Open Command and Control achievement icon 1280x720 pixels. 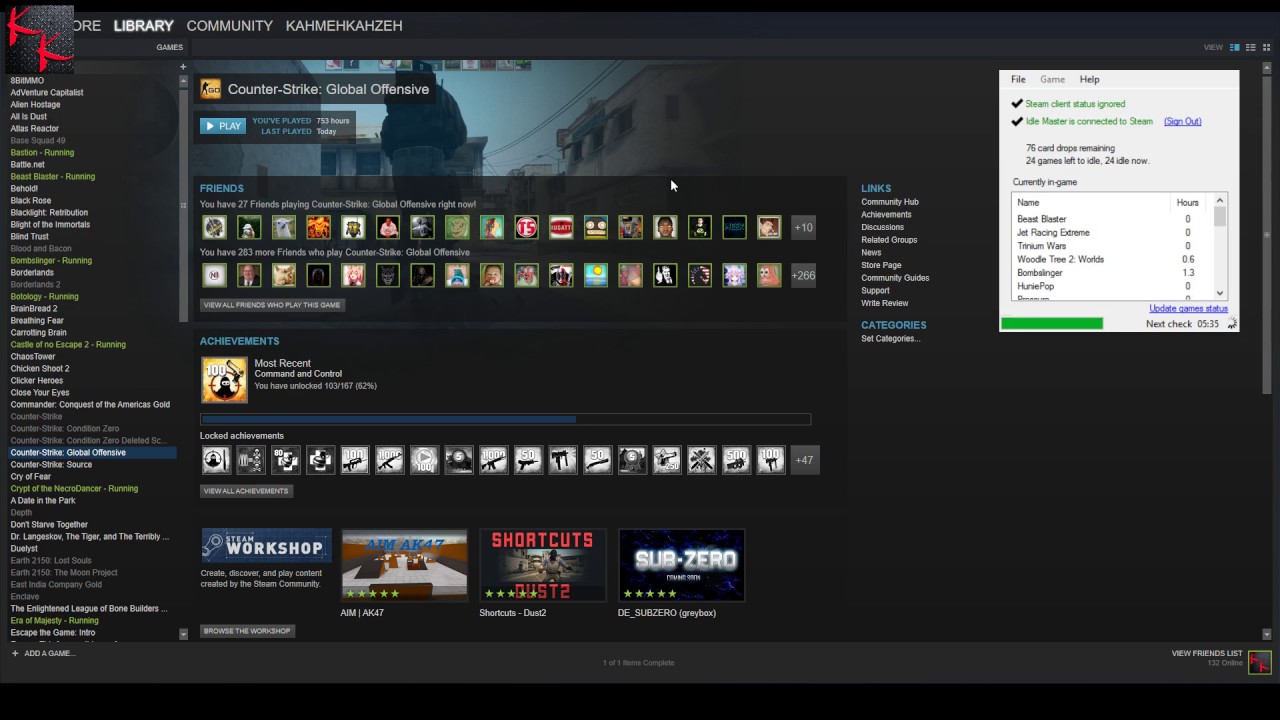(224, 380)
